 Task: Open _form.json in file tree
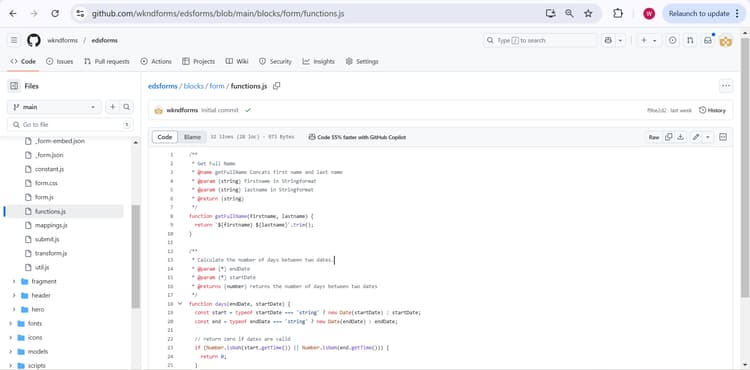pyautogui.click(x=49, y=155)
